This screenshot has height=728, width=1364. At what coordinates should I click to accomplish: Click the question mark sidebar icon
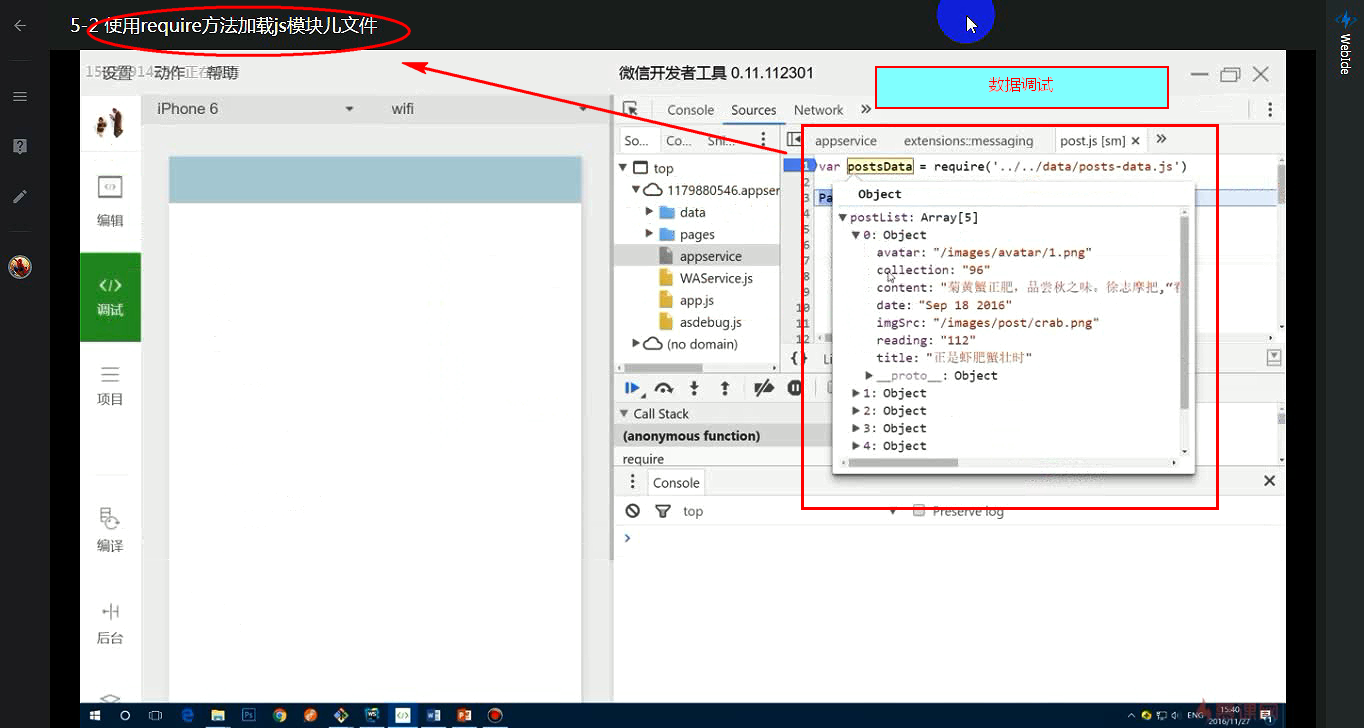coord(19,146)
